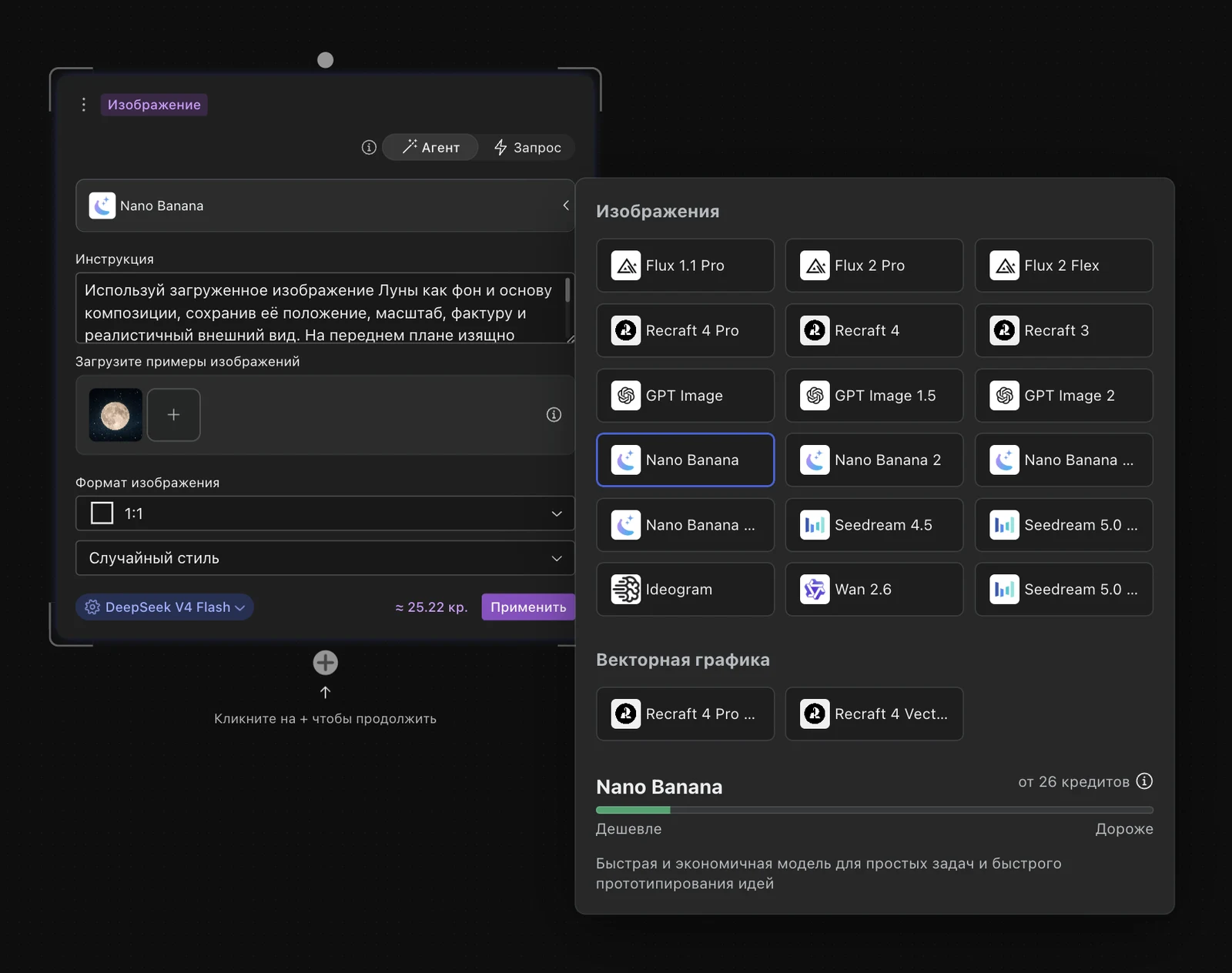Click the 'от 26 кредитов' text

[1073, 782]
